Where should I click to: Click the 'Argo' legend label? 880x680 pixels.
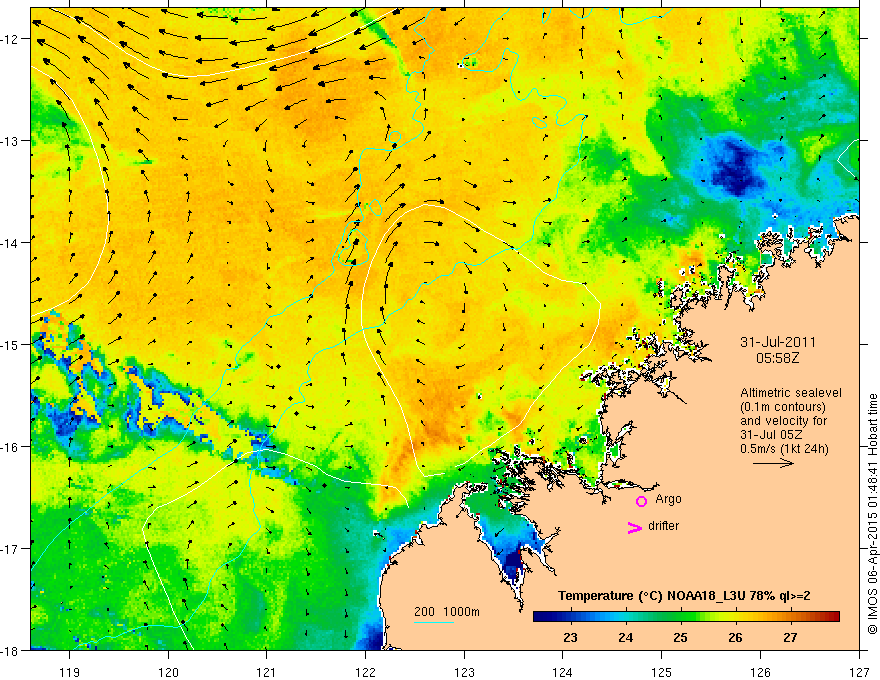(x=668, y=499)
